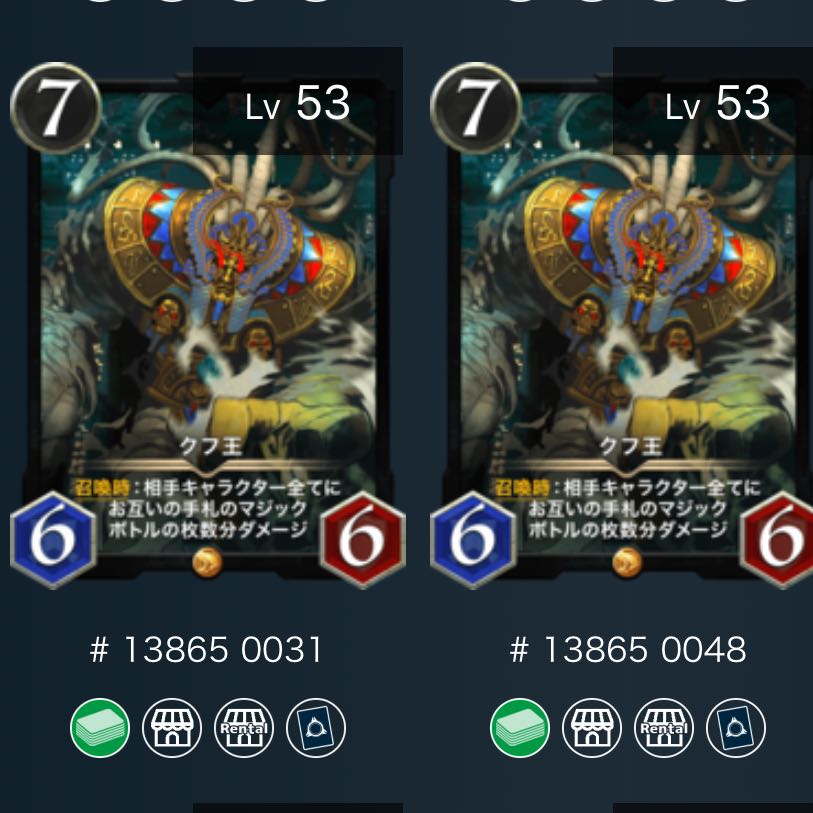This screenshot has height=813, width=813.
Task: Click green deck icon under card #13865 0031
Action: point(100,728)
